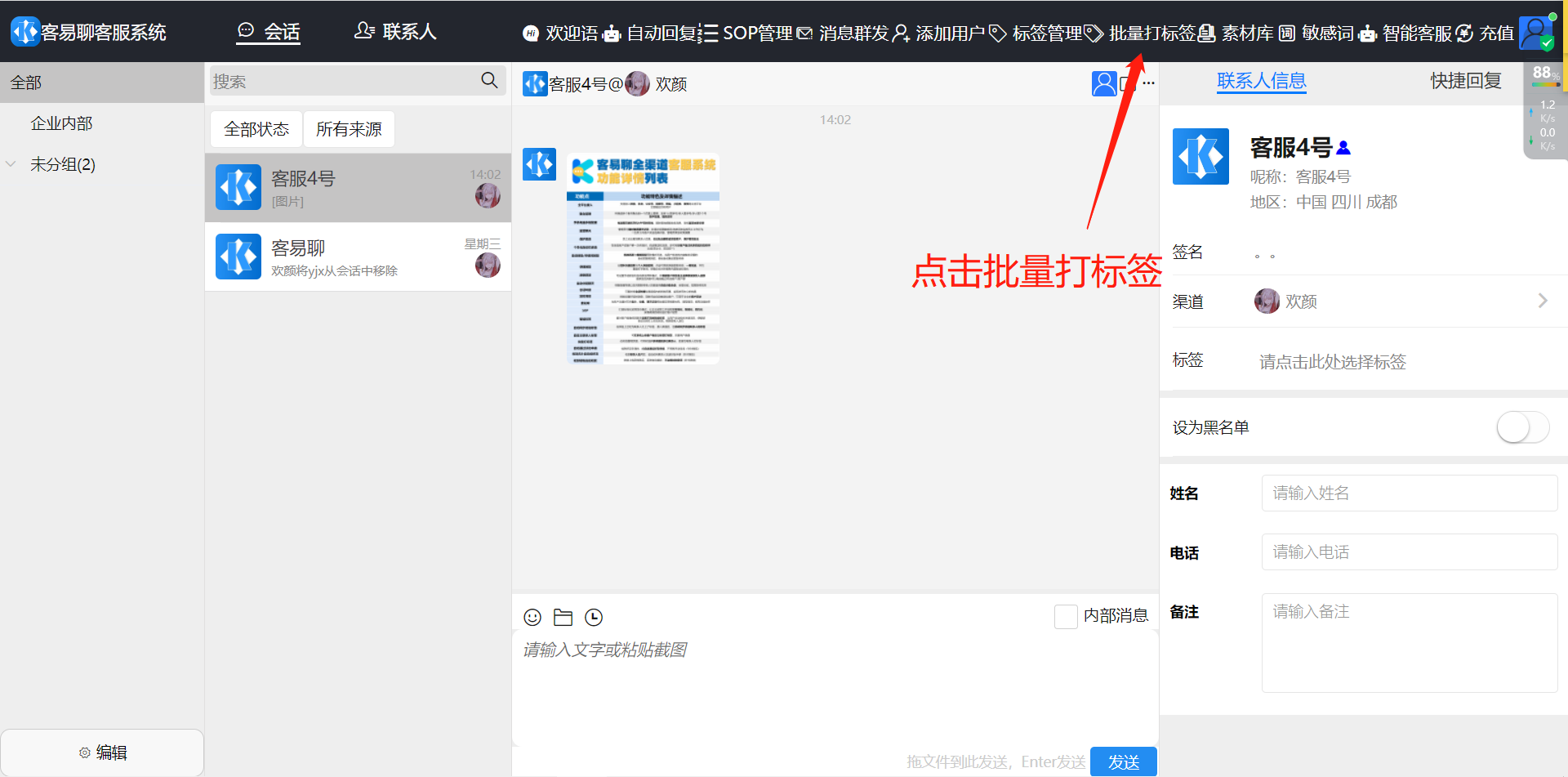Click the 添加用户 add-user item
1568x777 pixels.
[938, 33]
